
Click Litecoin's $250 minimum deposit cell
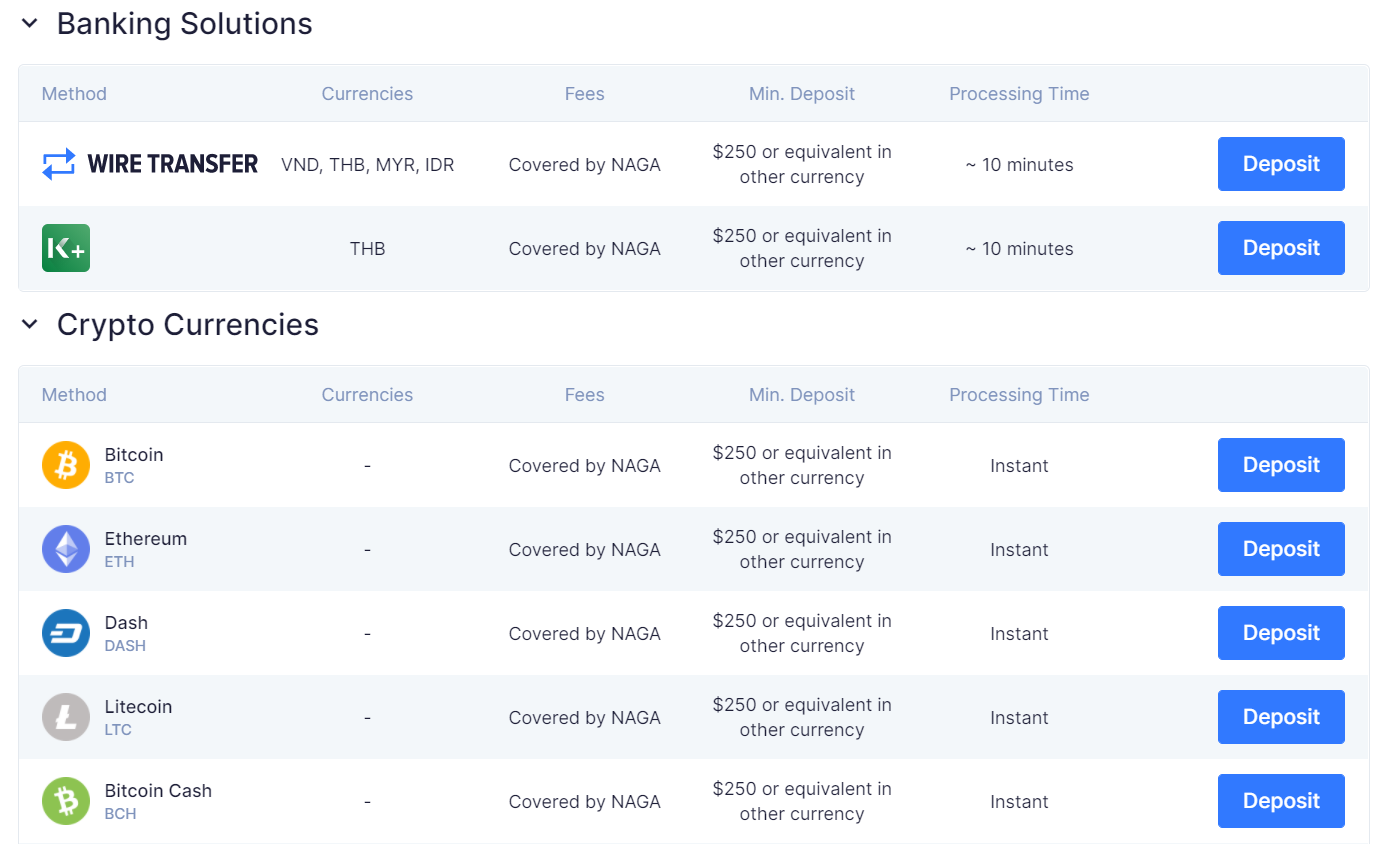coord(802,717)
